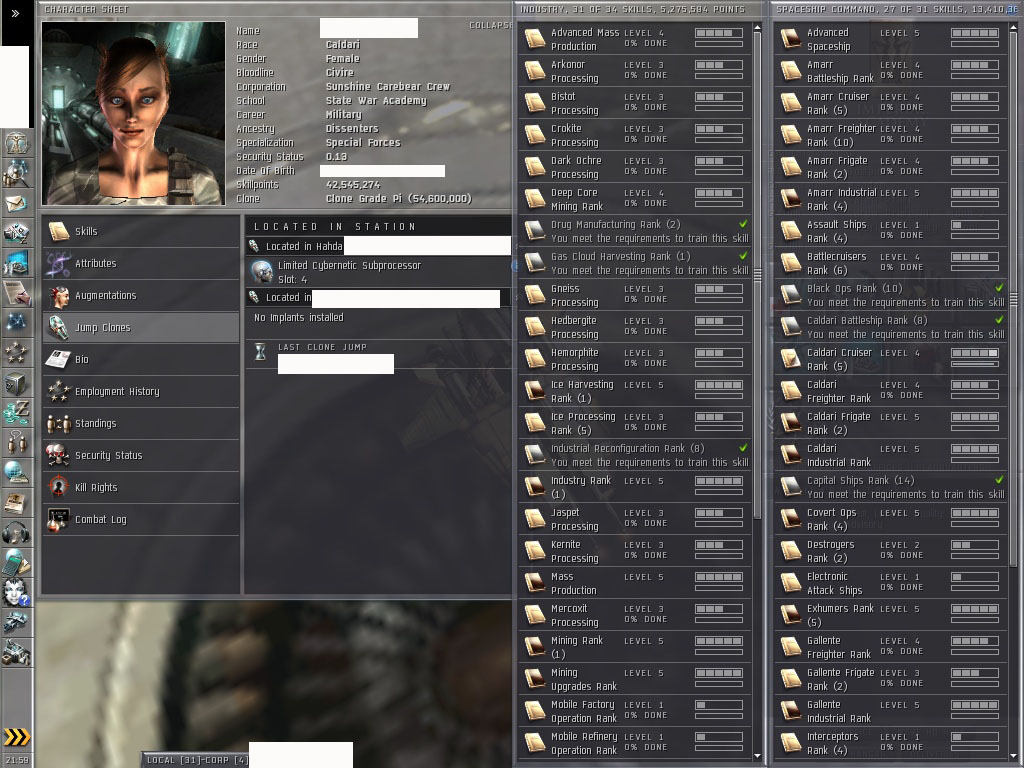Click the Mining Upgrades level bar
The width and height of the screenshot is (1024, 768).
(718, 673)
